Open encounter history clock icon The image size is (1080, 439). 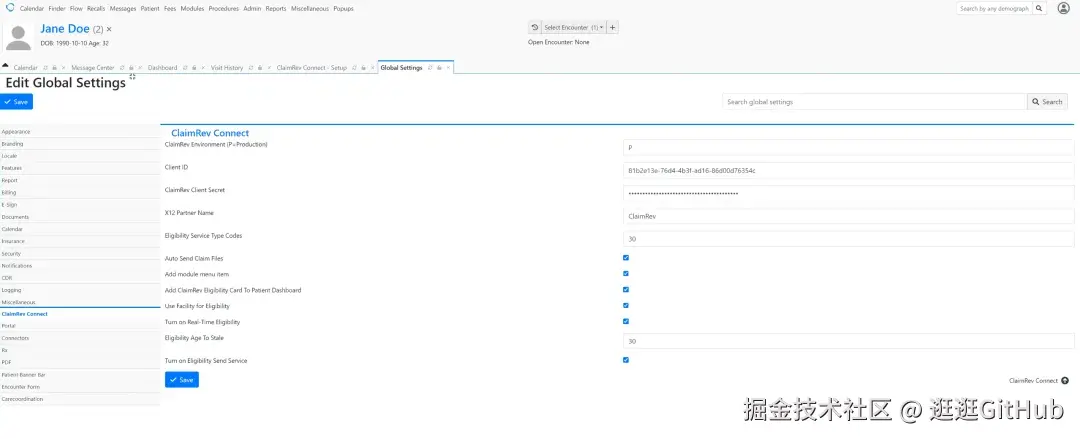pos(534,28)
